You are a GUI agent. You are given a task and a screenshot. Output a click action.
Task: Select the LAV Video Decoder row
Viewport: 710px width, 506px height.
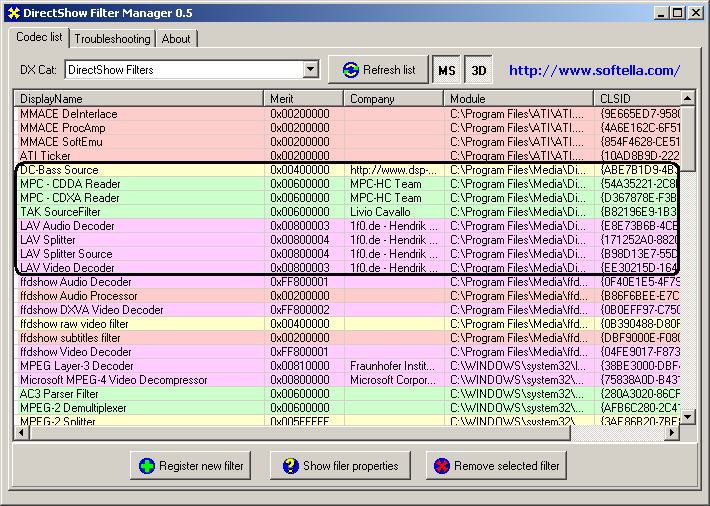[x=347, y=268]
